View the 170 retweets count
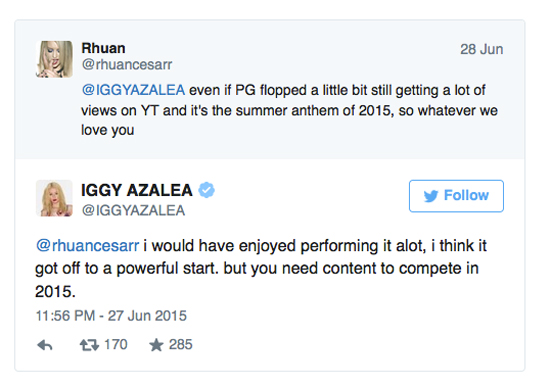 click(x=116, y=345)
